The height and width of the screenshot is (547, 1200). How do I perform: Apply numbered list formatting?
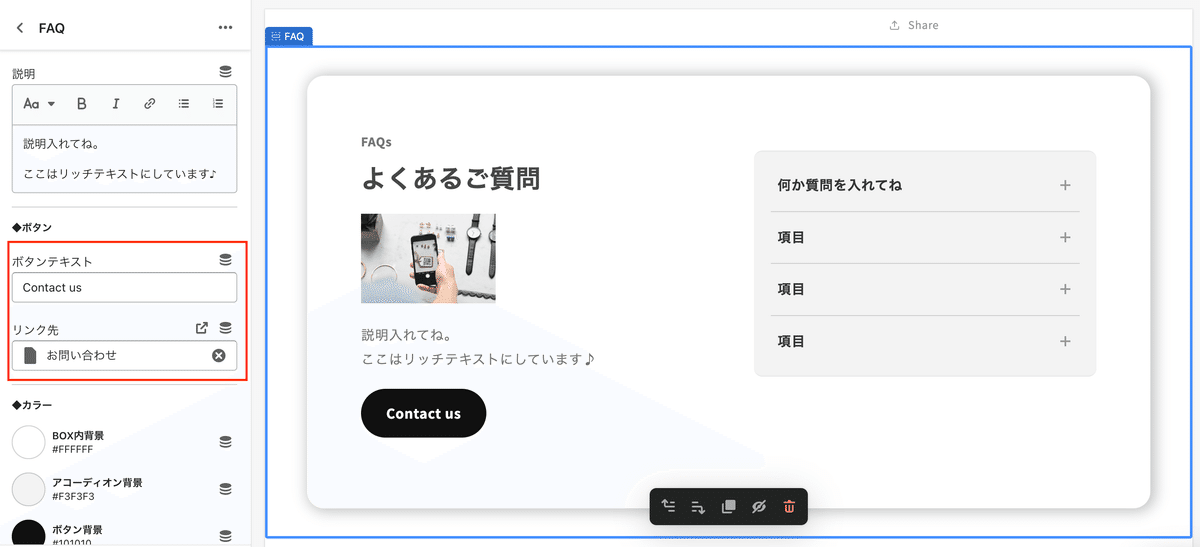point(218,104)
